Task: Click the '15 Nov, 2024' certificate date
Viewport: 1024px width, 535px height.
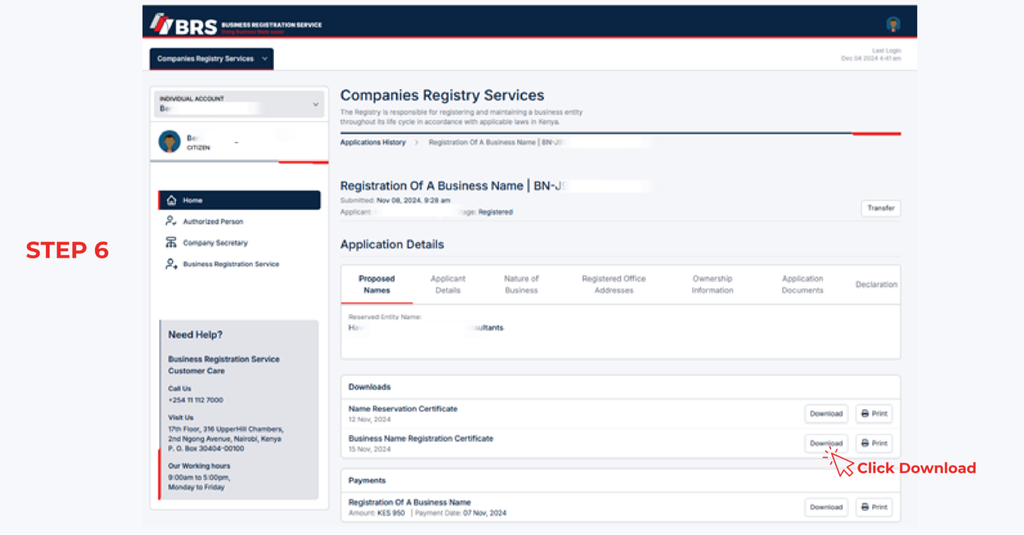Action: click(370, 449)
